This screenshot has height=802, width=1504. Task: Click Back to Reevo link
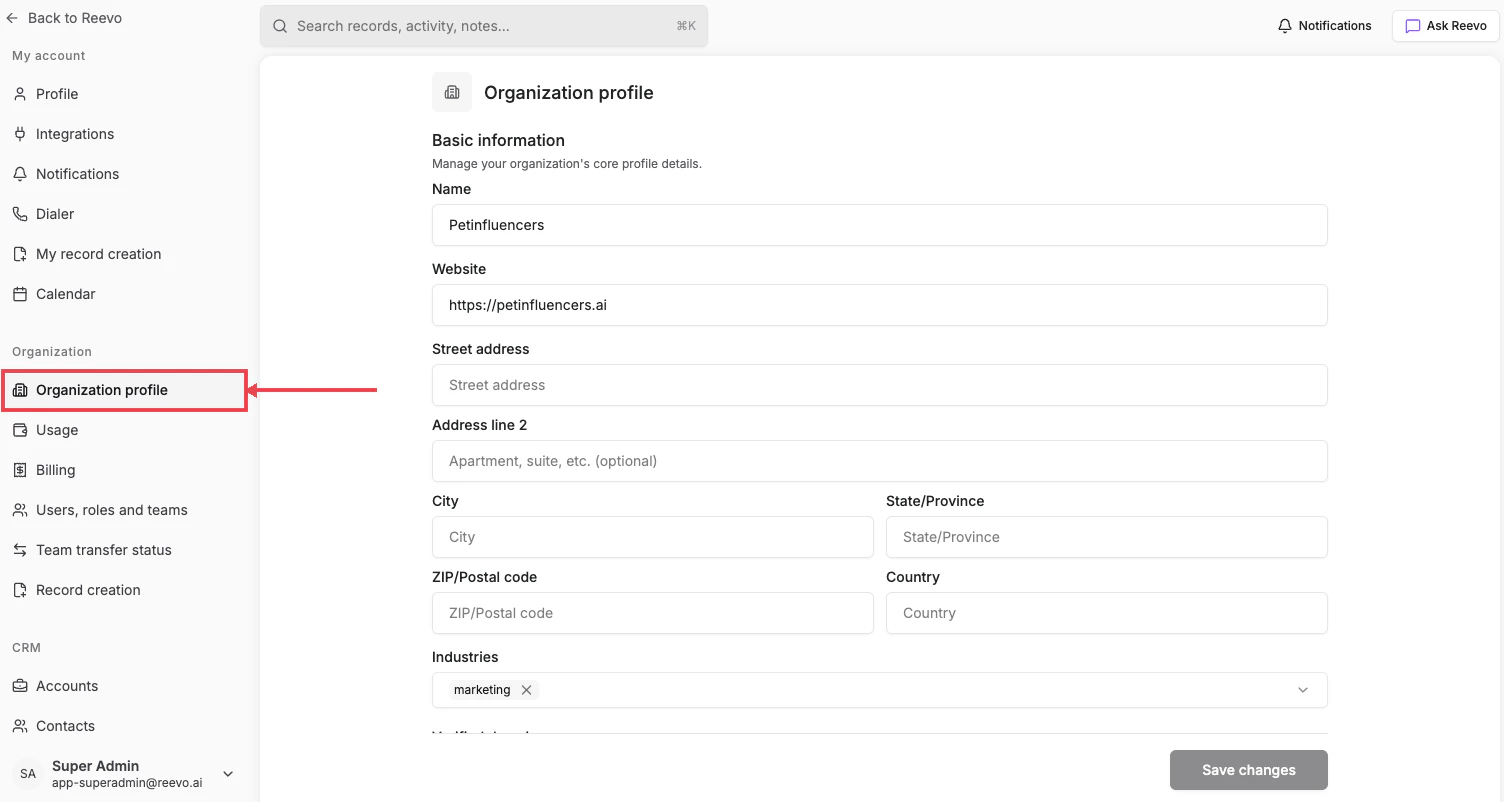(x=64, y=18)
